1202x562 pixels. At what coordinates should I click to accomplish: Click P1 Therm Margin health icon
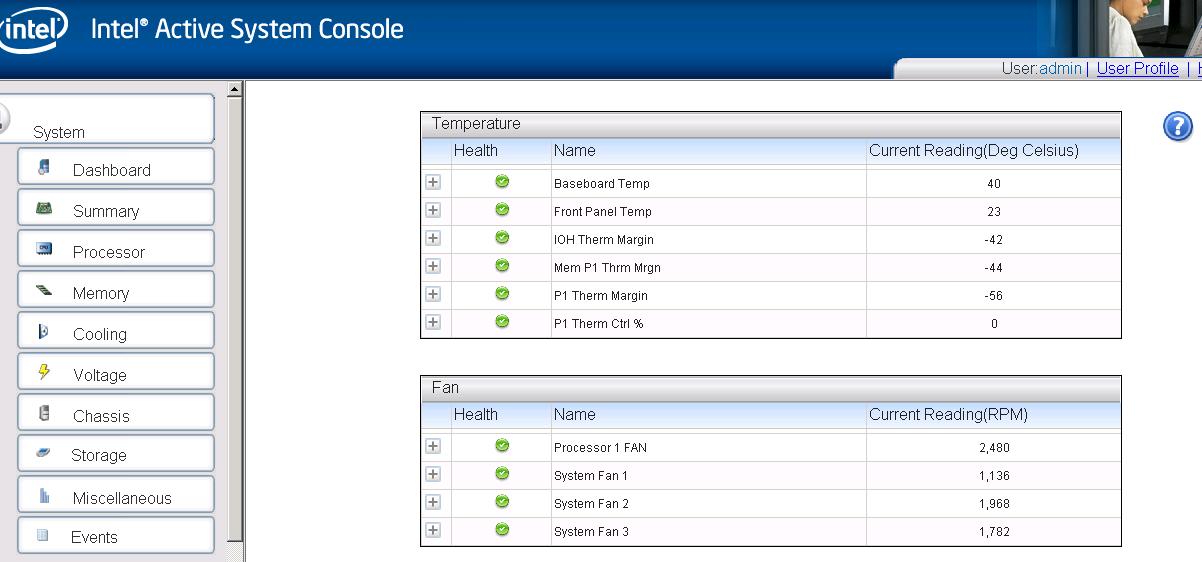(502, 294)
